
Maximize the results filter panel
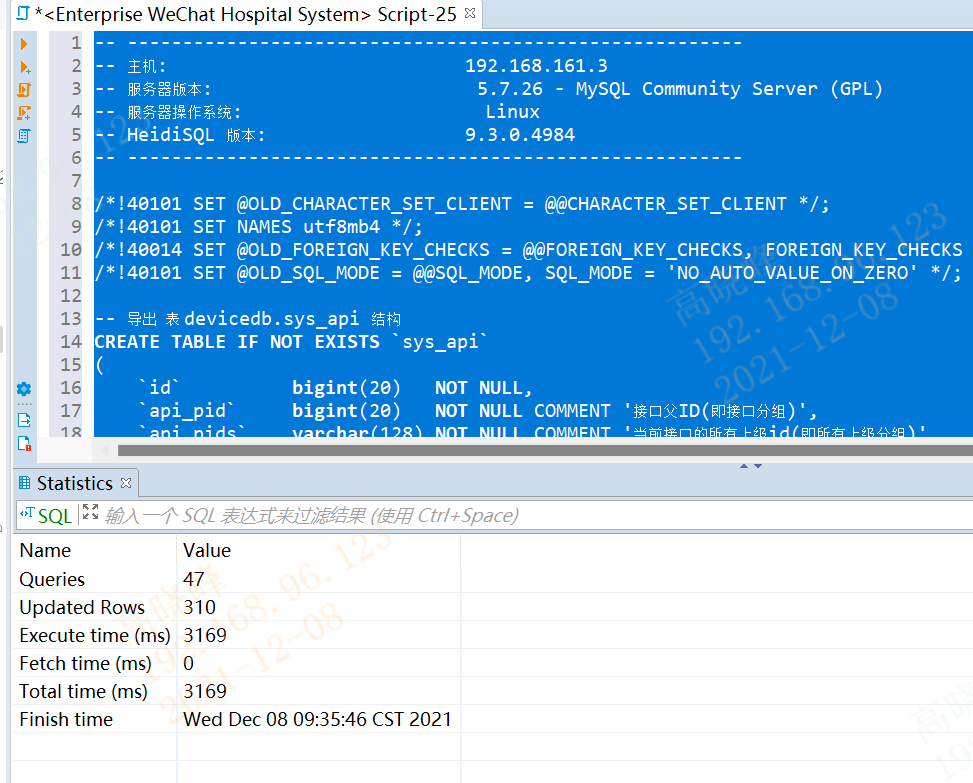(x=91, y=512)
